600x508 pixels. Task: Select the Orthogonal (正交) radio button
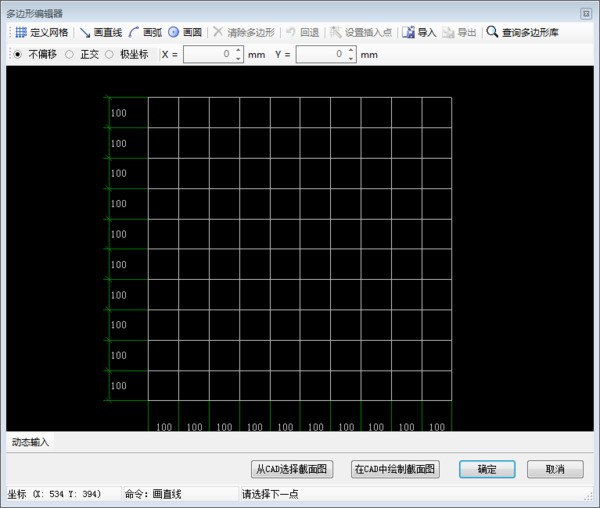[69, 54]
